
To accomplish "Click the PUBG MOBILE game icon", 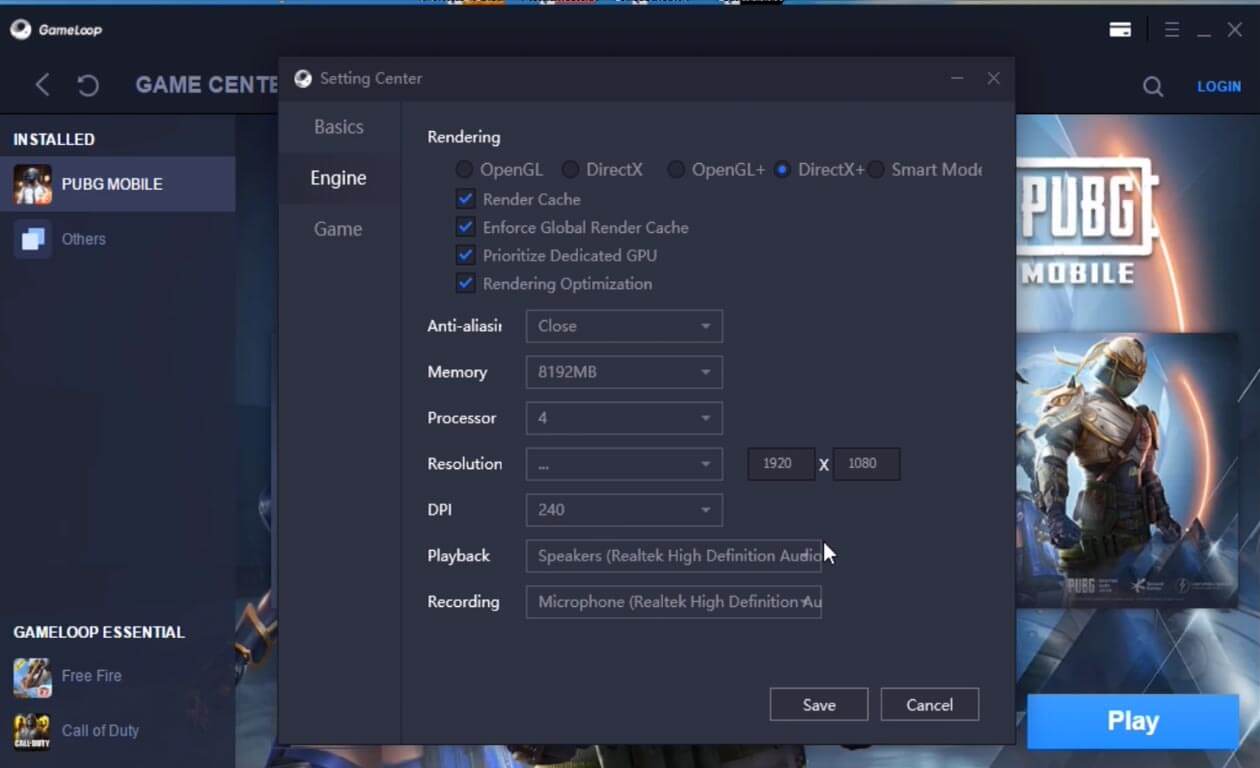I will 32,184.
